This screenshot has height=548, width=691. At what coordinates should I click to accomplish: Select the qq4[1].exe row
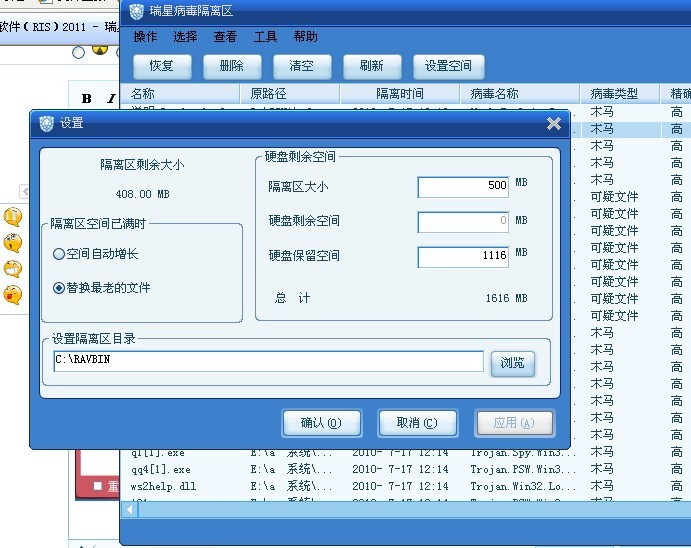pos(405,470)
